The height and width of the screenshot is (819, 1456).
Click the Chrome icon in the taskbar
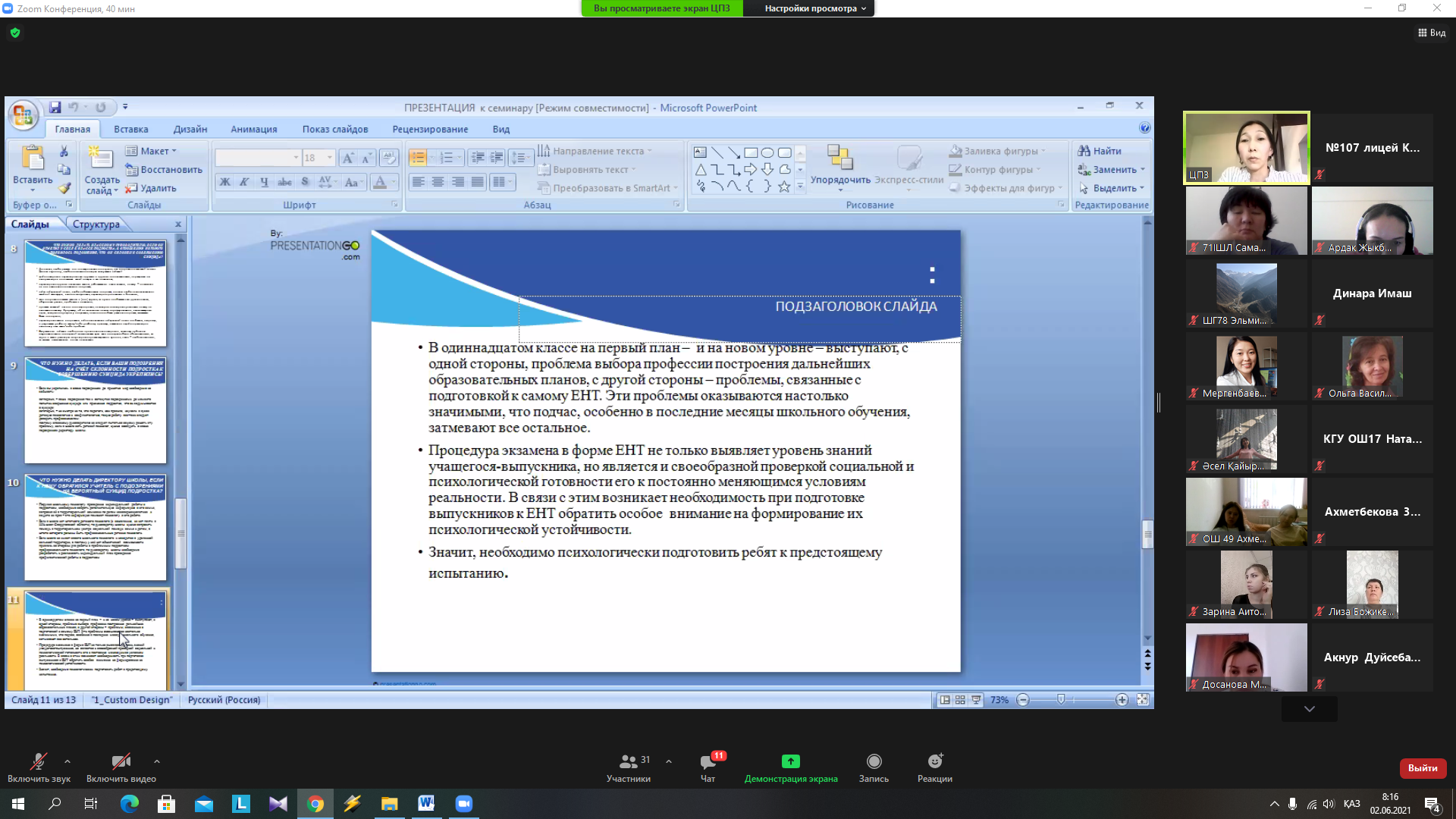click(315, 804)
